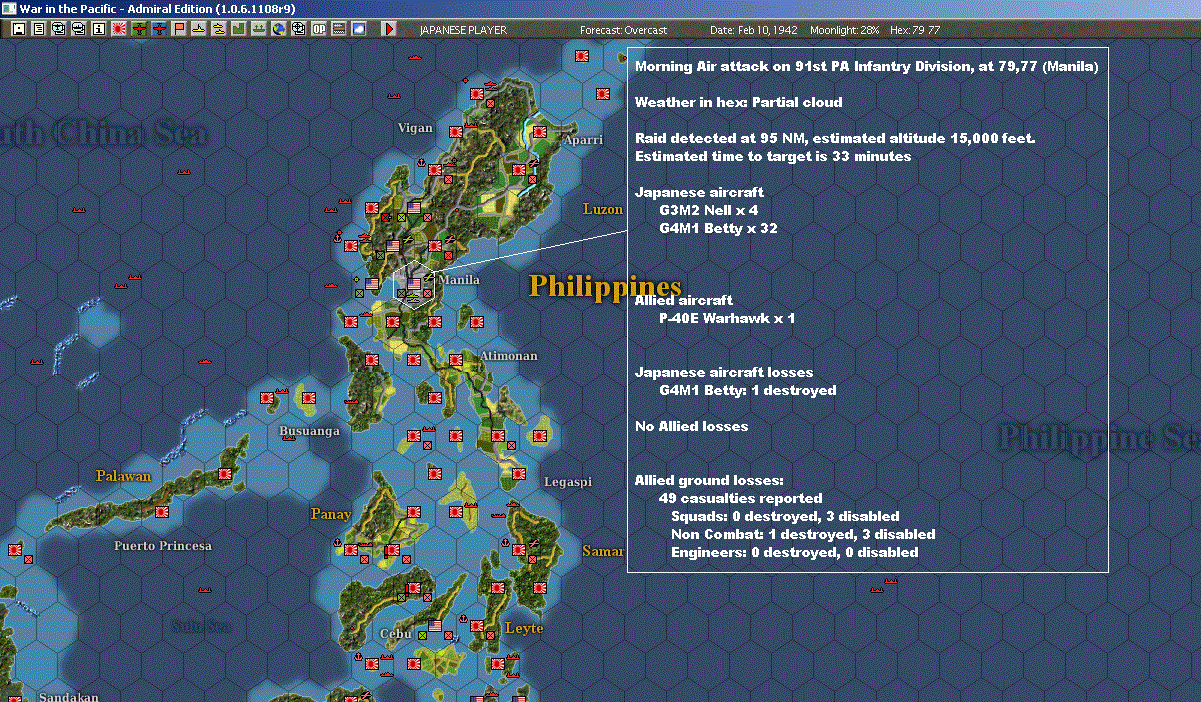Click the globe toolbar icon

pyautogui.click(x=278, y=29)
